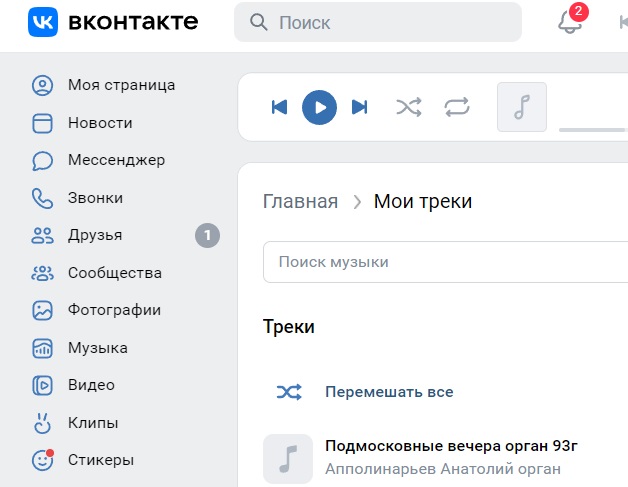Open Видео play icon in sidebar

[x=42, y=385]
